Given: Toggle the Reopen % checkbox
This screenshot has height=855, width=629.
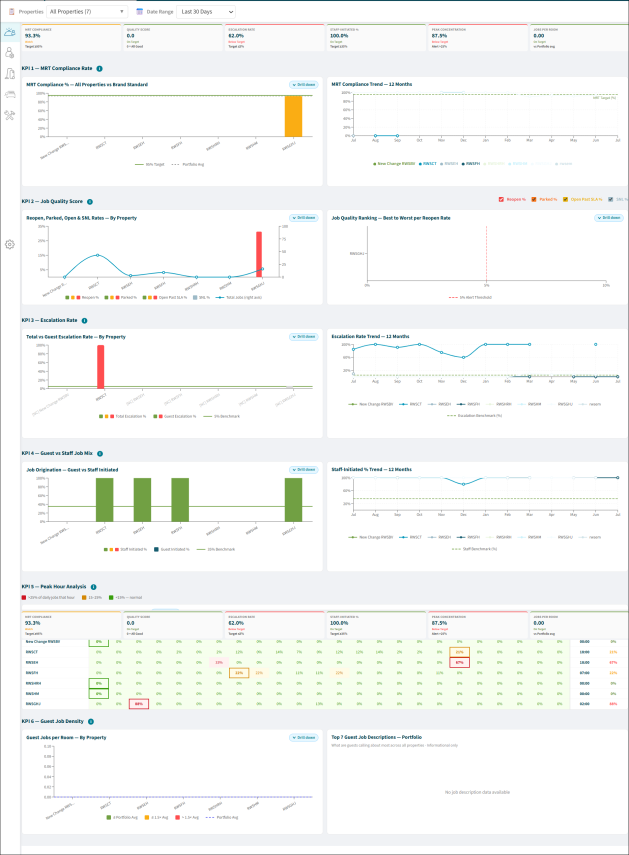Looking at the screenshot, I should click(501, 200).
